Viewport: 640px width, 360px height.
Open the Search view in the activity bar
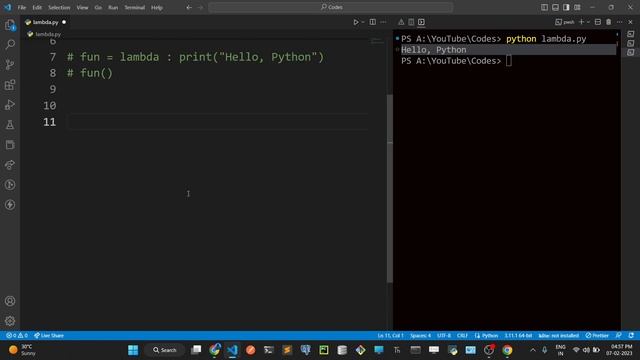[10, 44]
